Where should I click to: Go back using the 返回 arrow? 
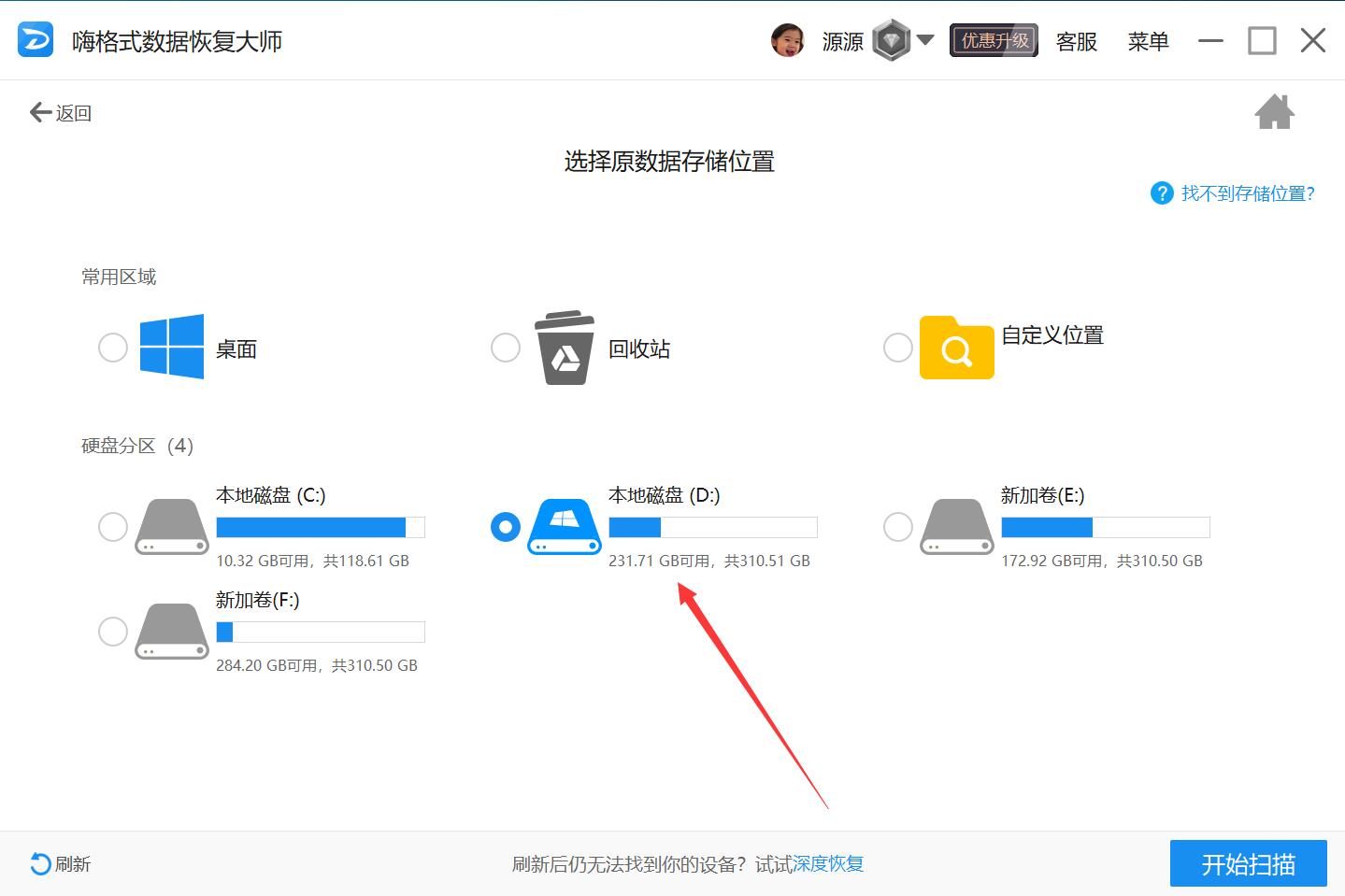(61, 113)
